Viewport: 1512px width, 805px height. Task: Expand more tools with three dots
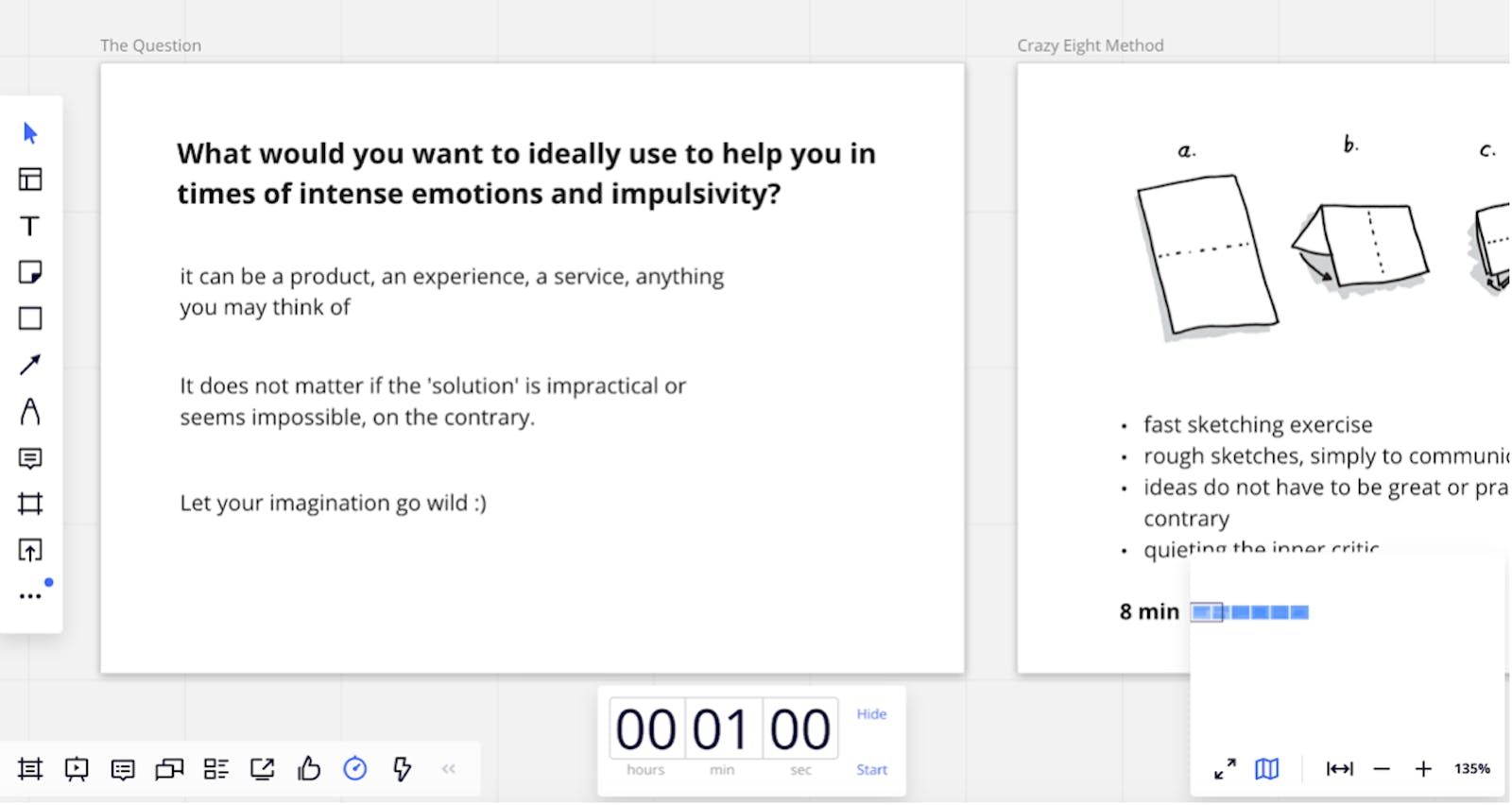point(30,596)
